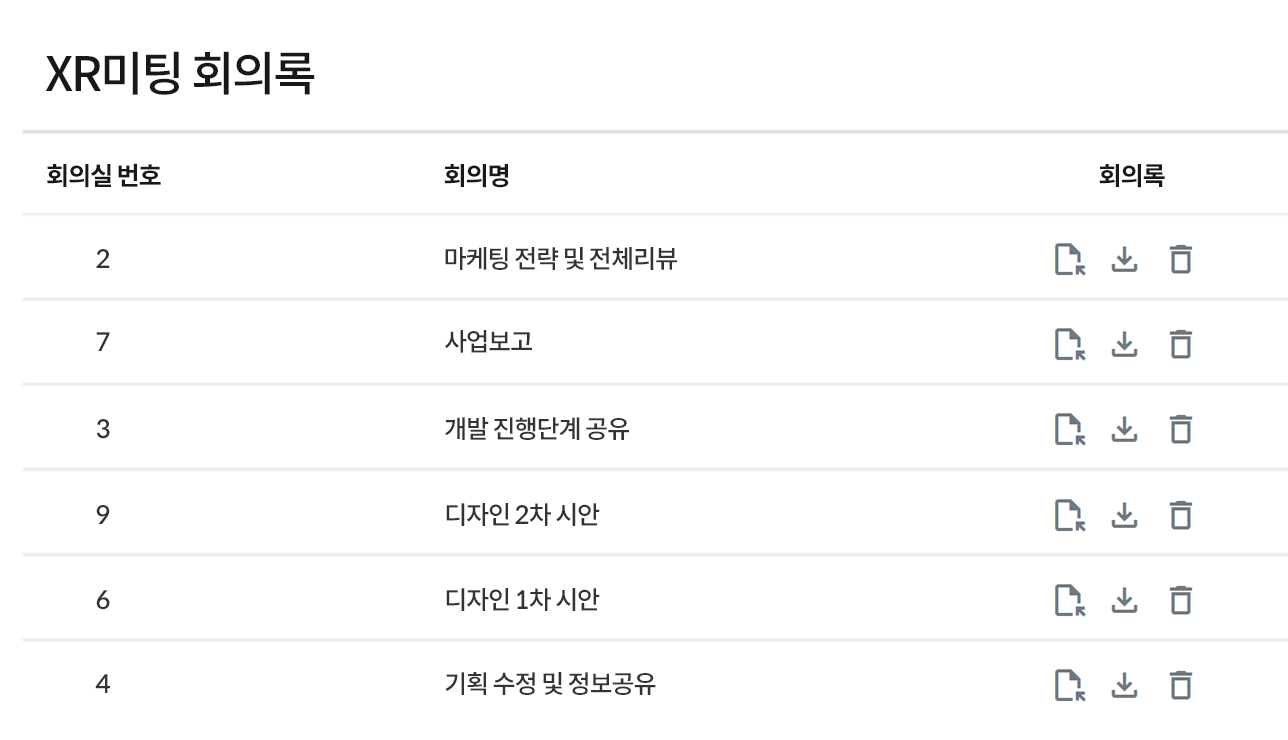
Task: Select the 사업보고 meeting name
Action: click(488, 342)
